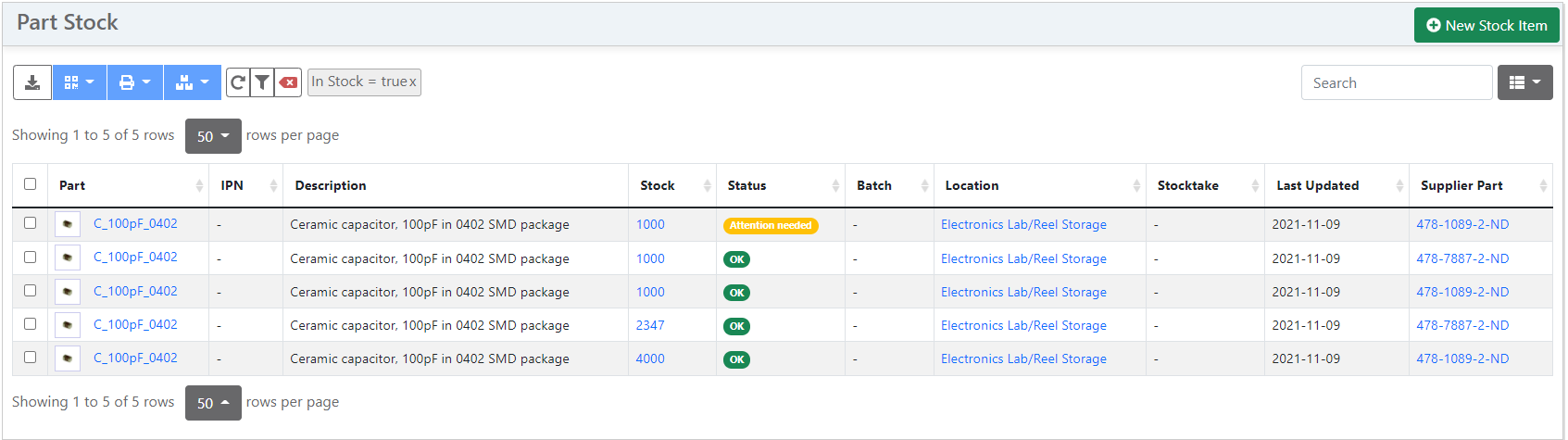Expand the top rows per page dropdown
The width and height of the screenshot is (1568, 440).
[x=213, y=136]
